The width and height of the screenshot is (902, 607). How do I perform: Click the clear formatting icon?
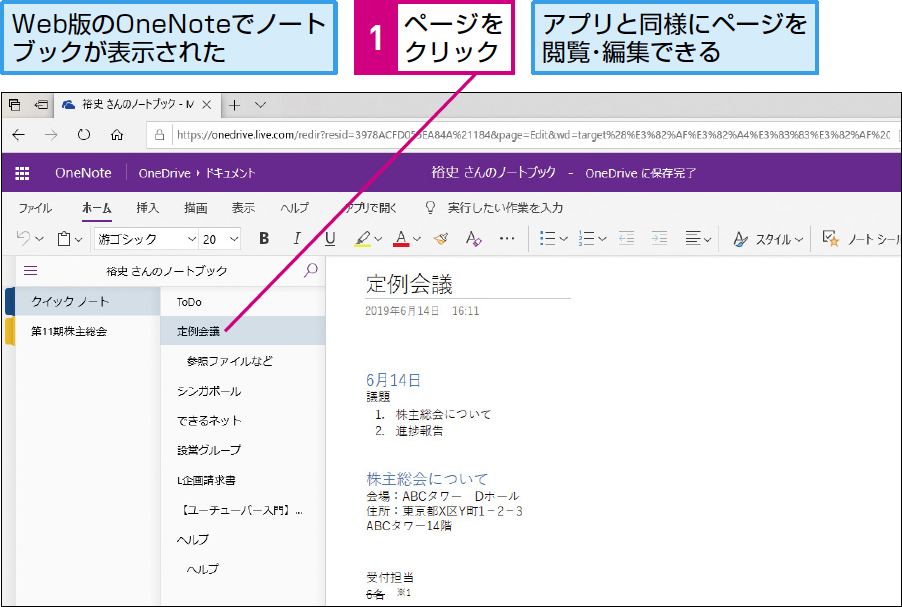474,238
